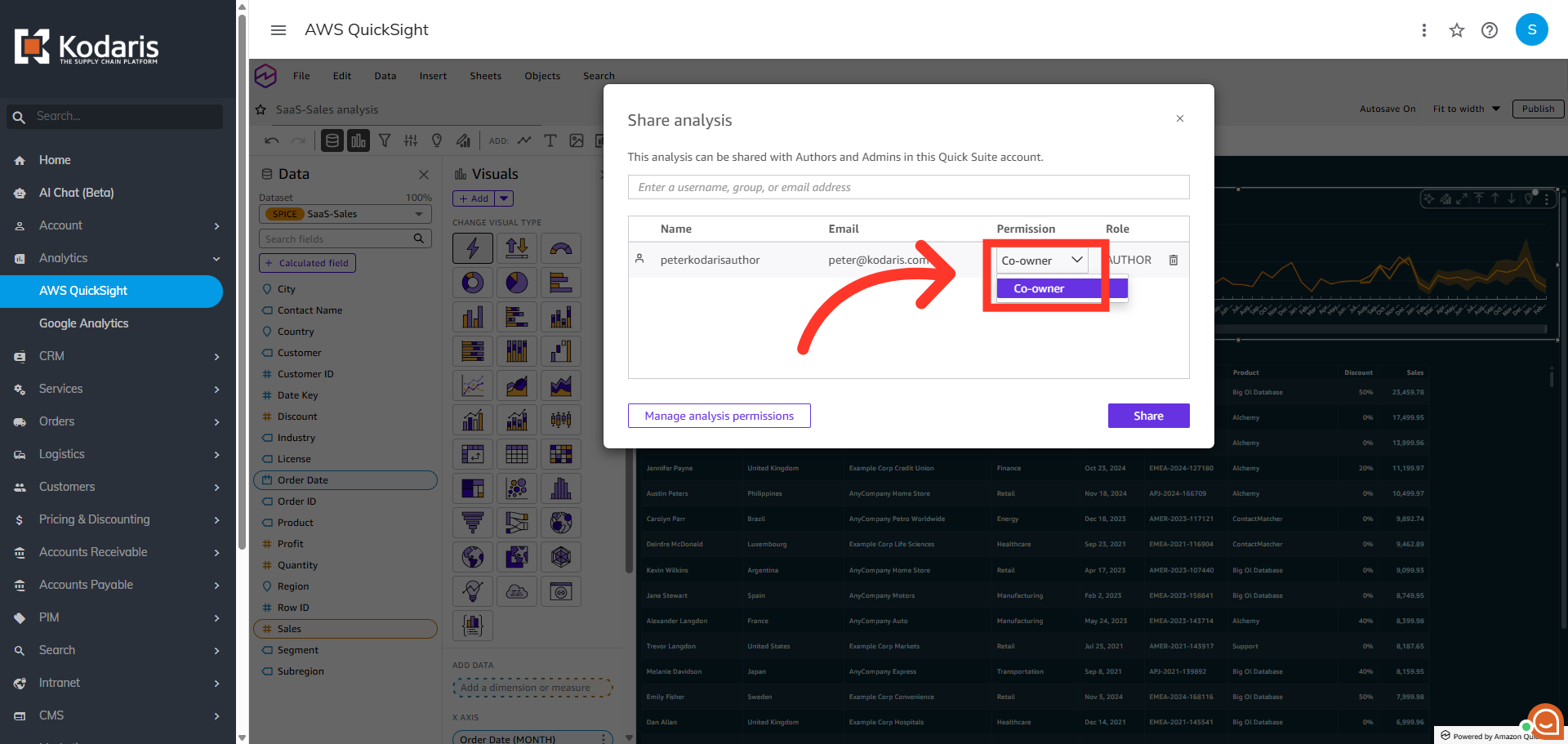Close the Share analysis dialog
The image size is (1568, 744).
[1180, 118]
